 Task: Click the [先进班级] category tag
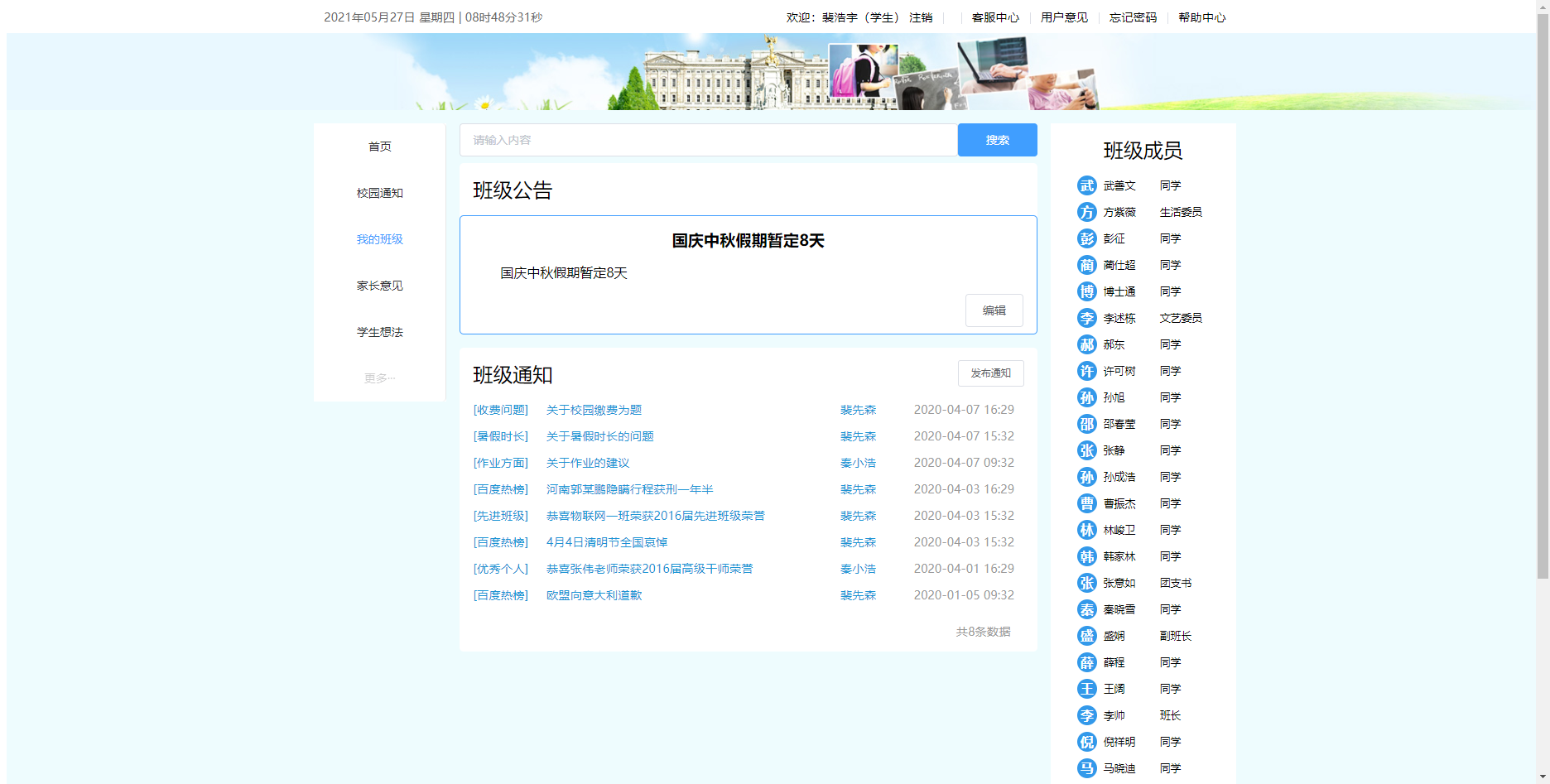click(x=500, y=516)
